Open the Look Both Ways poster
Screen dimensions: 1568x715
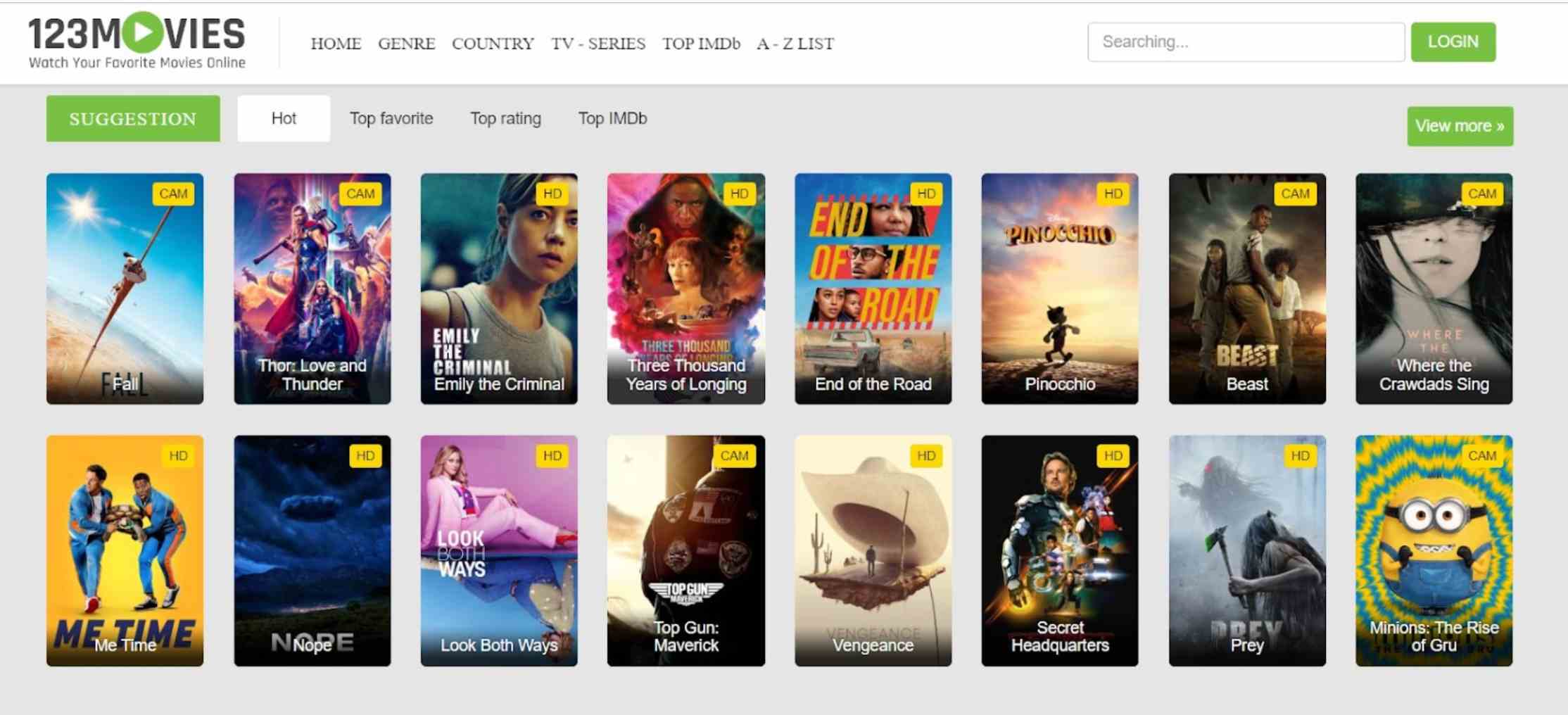(499, 550)
